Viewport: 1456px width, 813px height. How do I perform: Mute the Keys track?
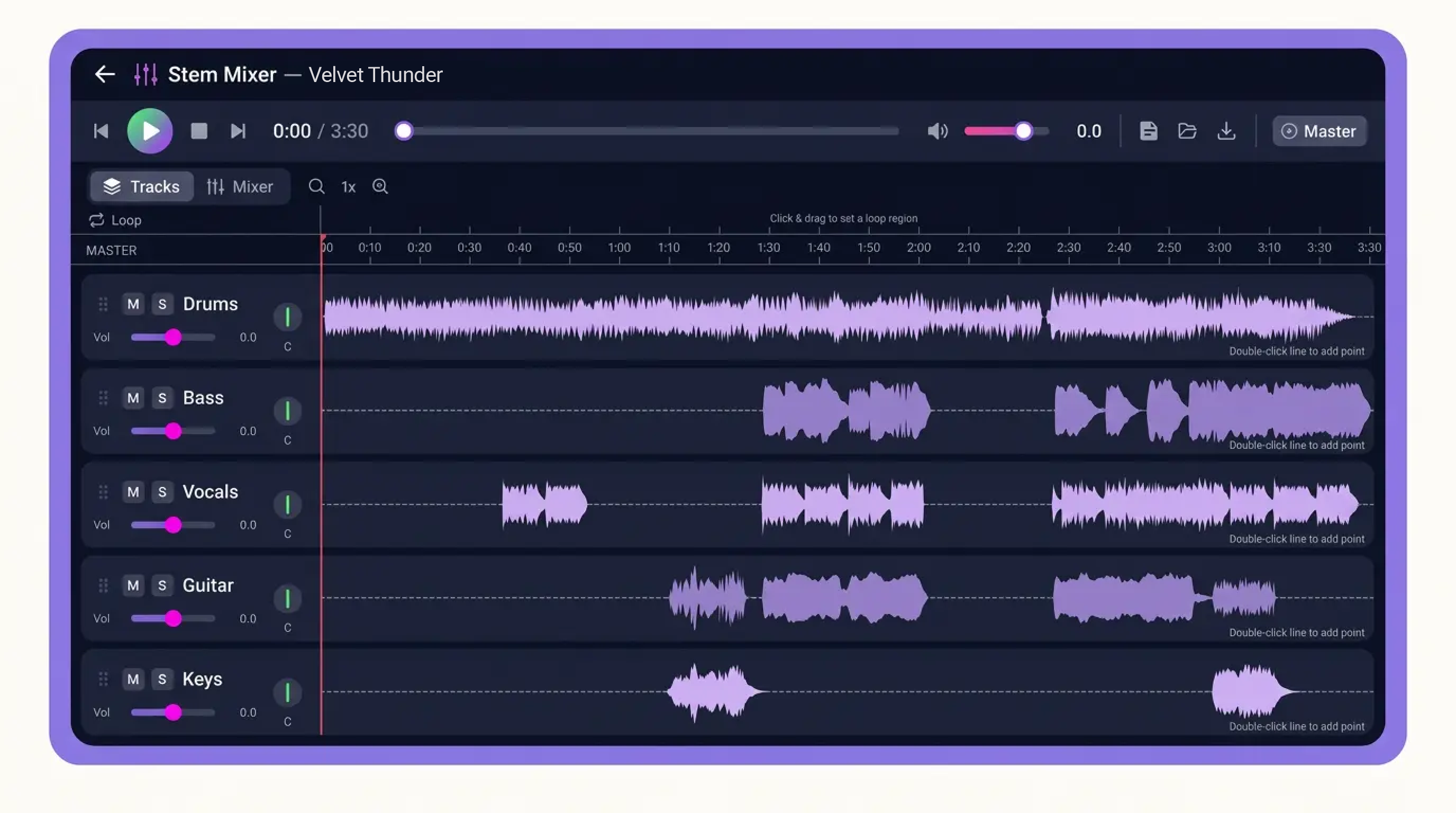tap(133, 679)
